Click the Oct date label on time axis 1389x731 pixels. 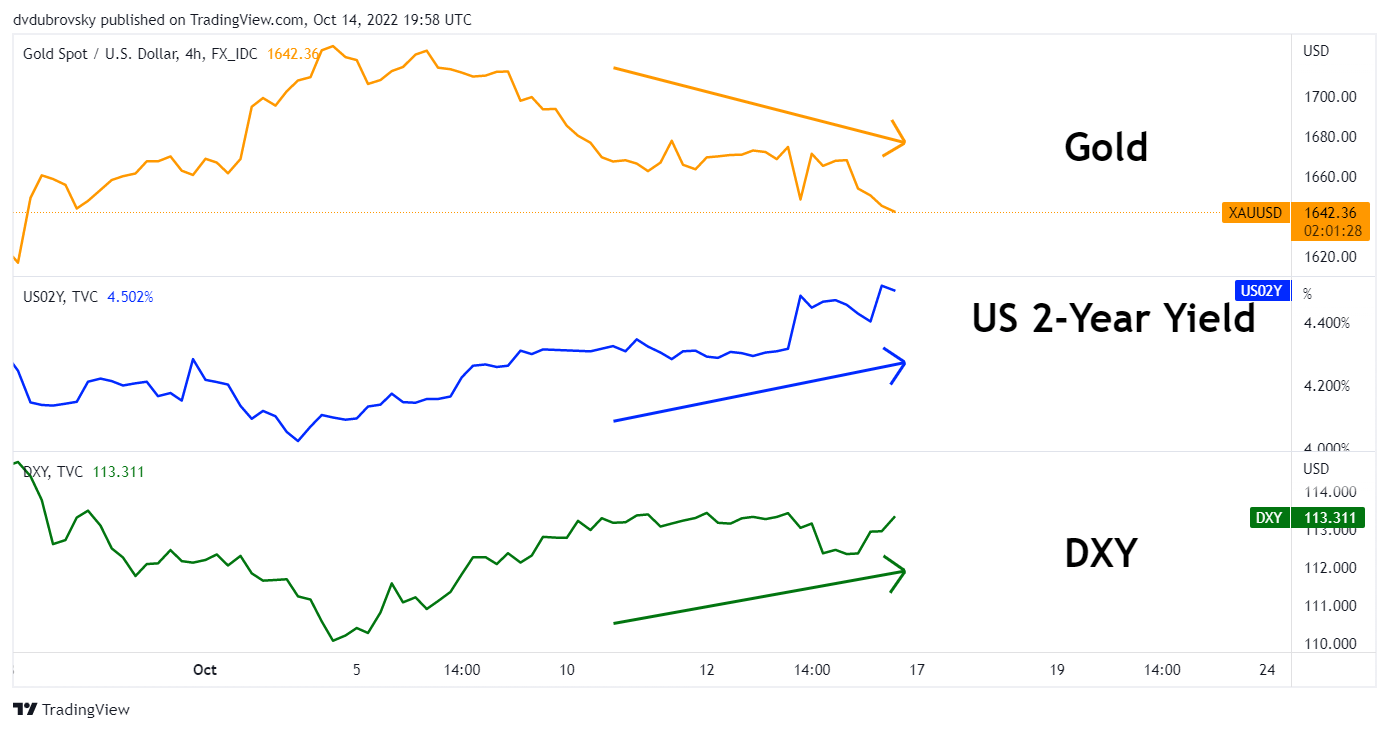[205, 670]
